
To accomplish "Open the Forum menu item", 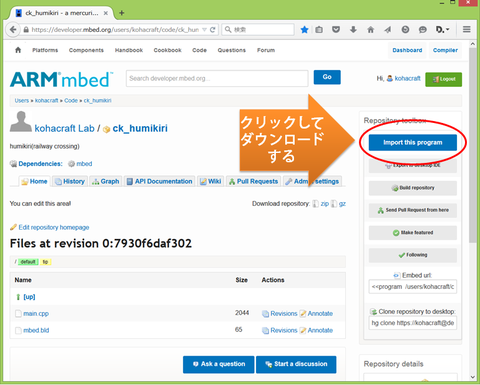I will [x=266, y=50].
